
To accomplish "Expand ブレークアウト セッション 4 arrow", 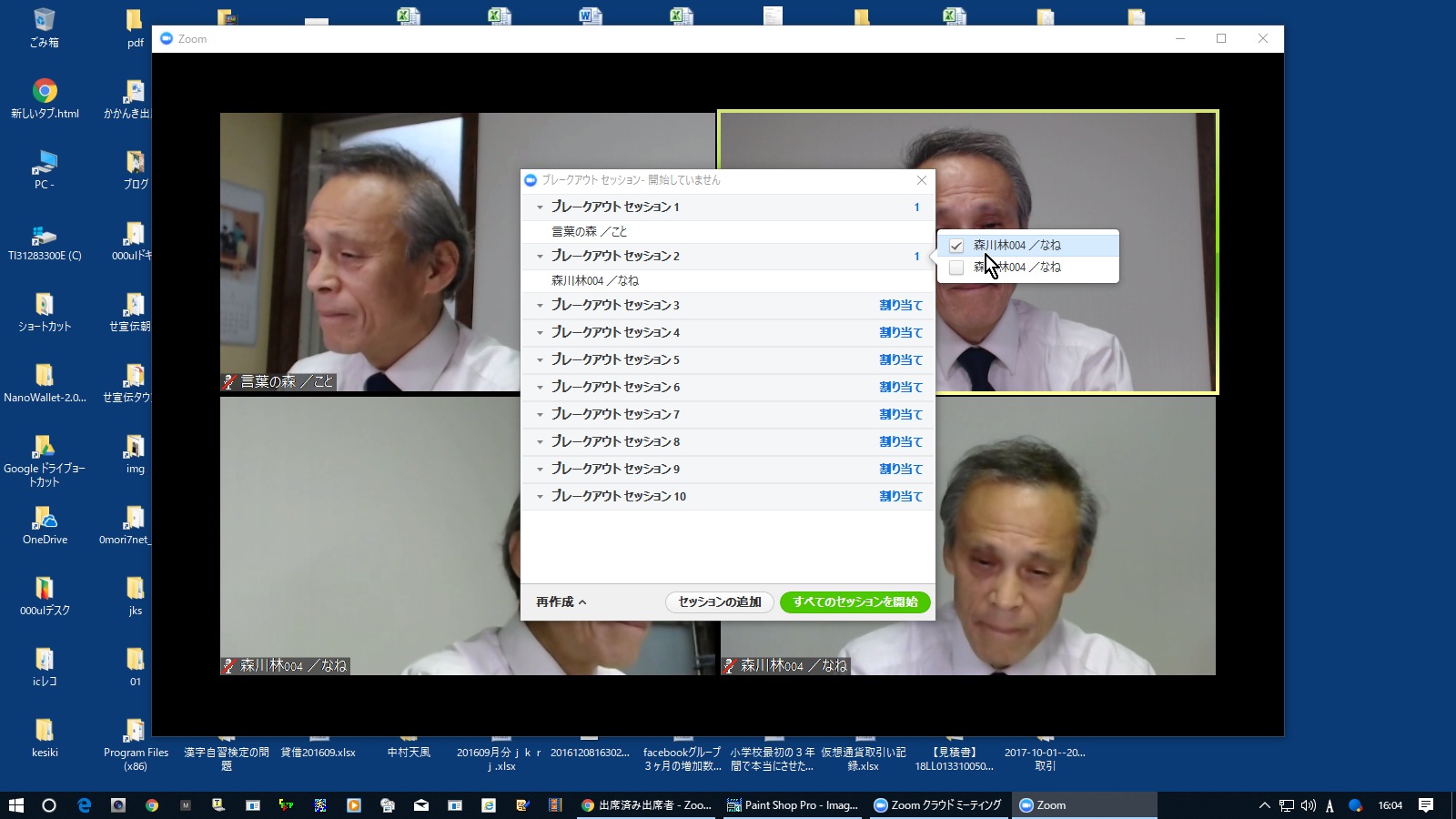I will tap(540, 333).
